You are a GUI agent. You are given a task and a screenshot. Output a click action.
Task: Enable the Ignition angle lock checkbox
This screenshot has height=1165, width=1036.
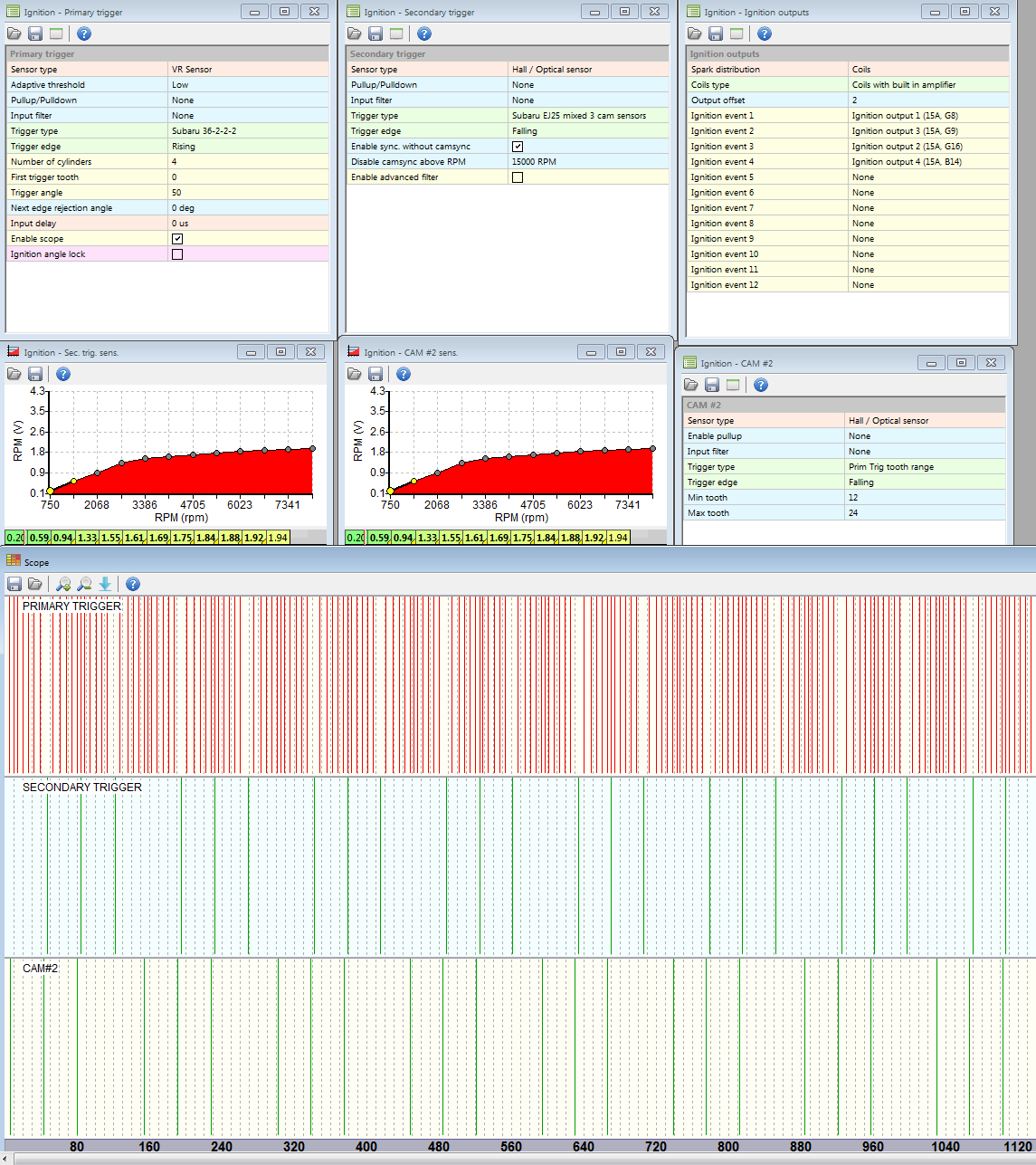(177, 254)
